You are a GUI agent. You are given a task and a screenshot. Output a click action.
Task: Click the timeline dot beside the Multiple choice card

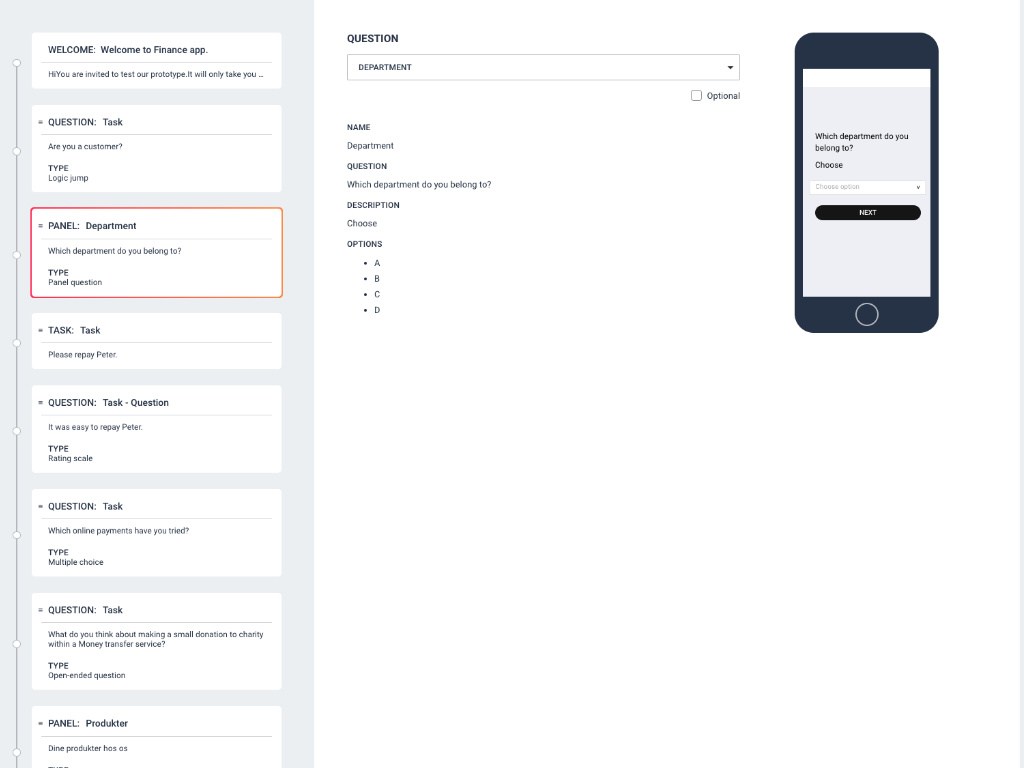(x=17, y=535)
